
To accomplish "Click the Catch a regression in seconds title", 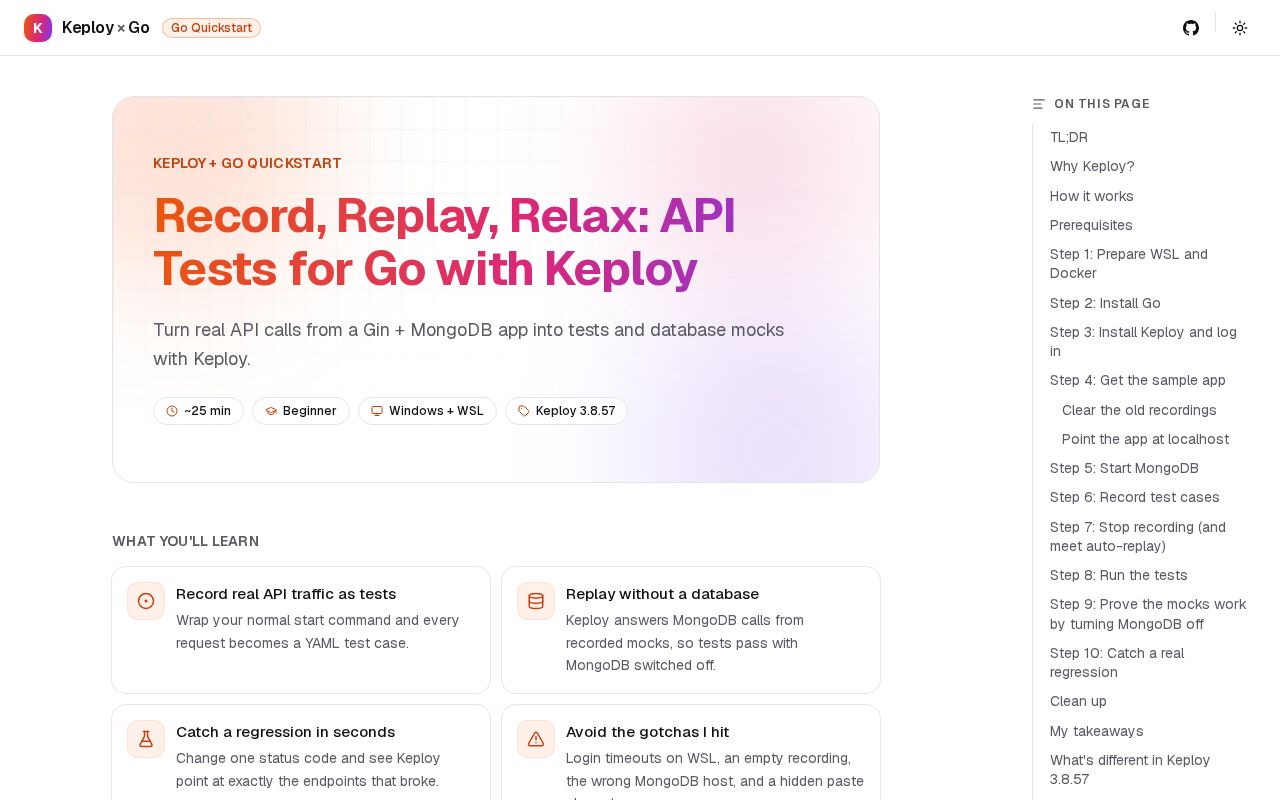I will tap(285, 732).
